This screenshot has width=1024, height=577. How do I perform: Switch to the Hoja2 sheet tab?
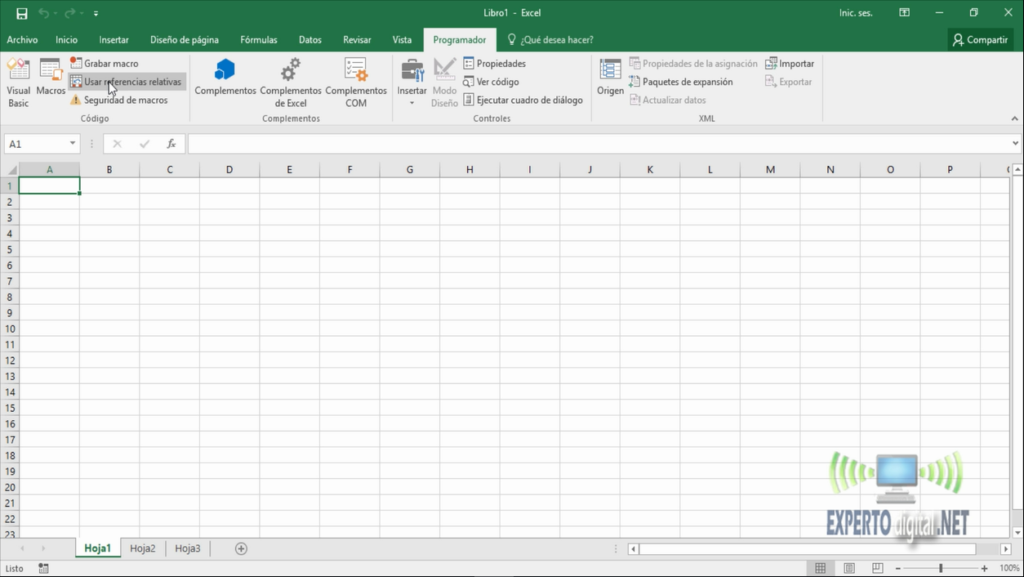[141, 548]
